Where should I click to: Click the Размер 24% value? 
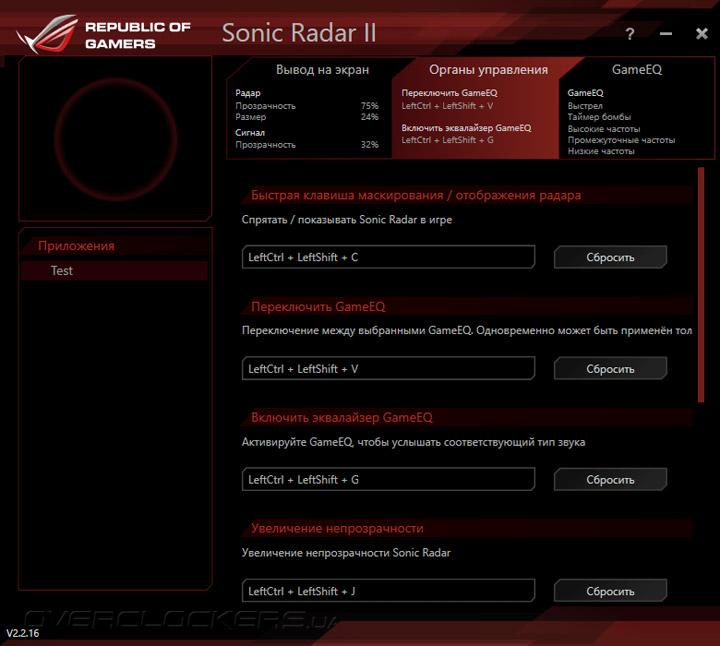click(369, 117)
